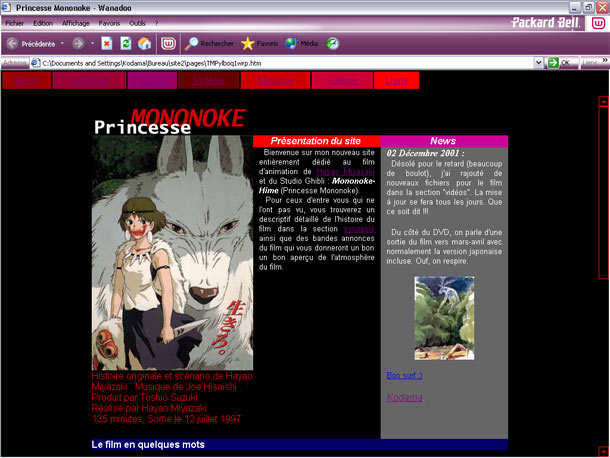Click the forest illustration thumbnail in News
610x458 pixels.
(444, 318)
